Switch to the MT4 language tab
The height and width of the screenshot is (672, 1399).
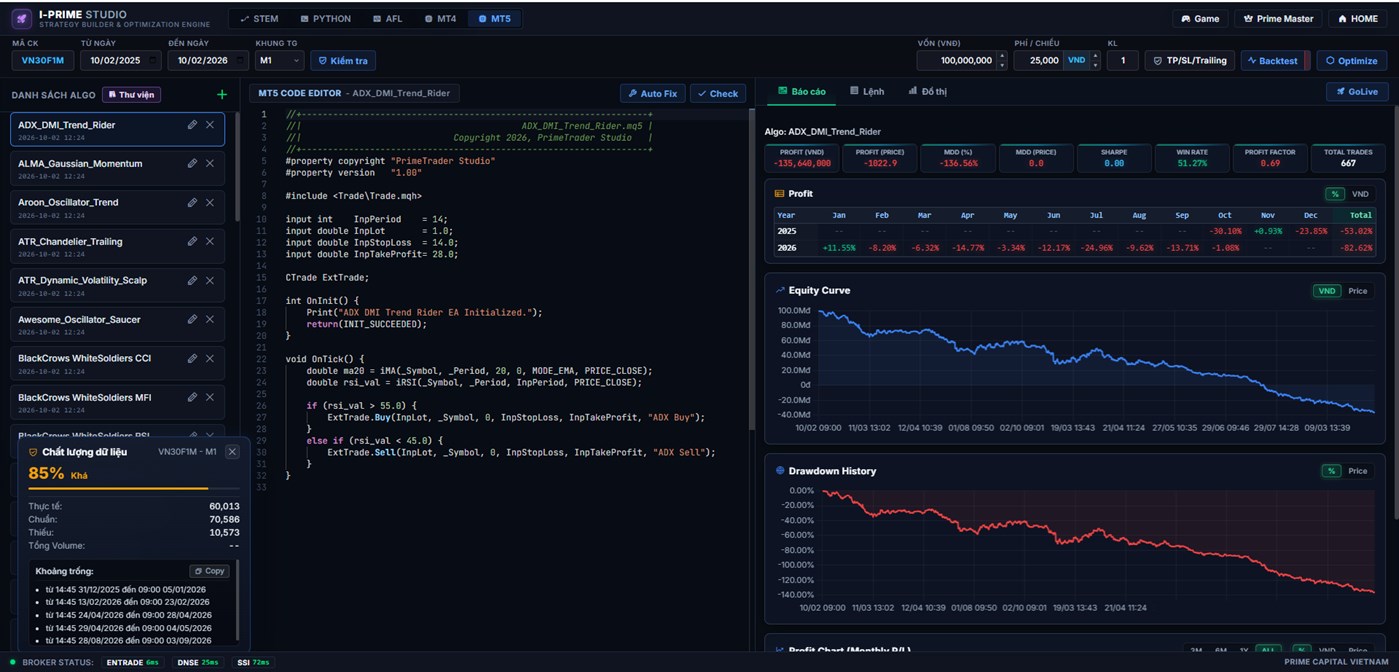(x=441, y=19)
